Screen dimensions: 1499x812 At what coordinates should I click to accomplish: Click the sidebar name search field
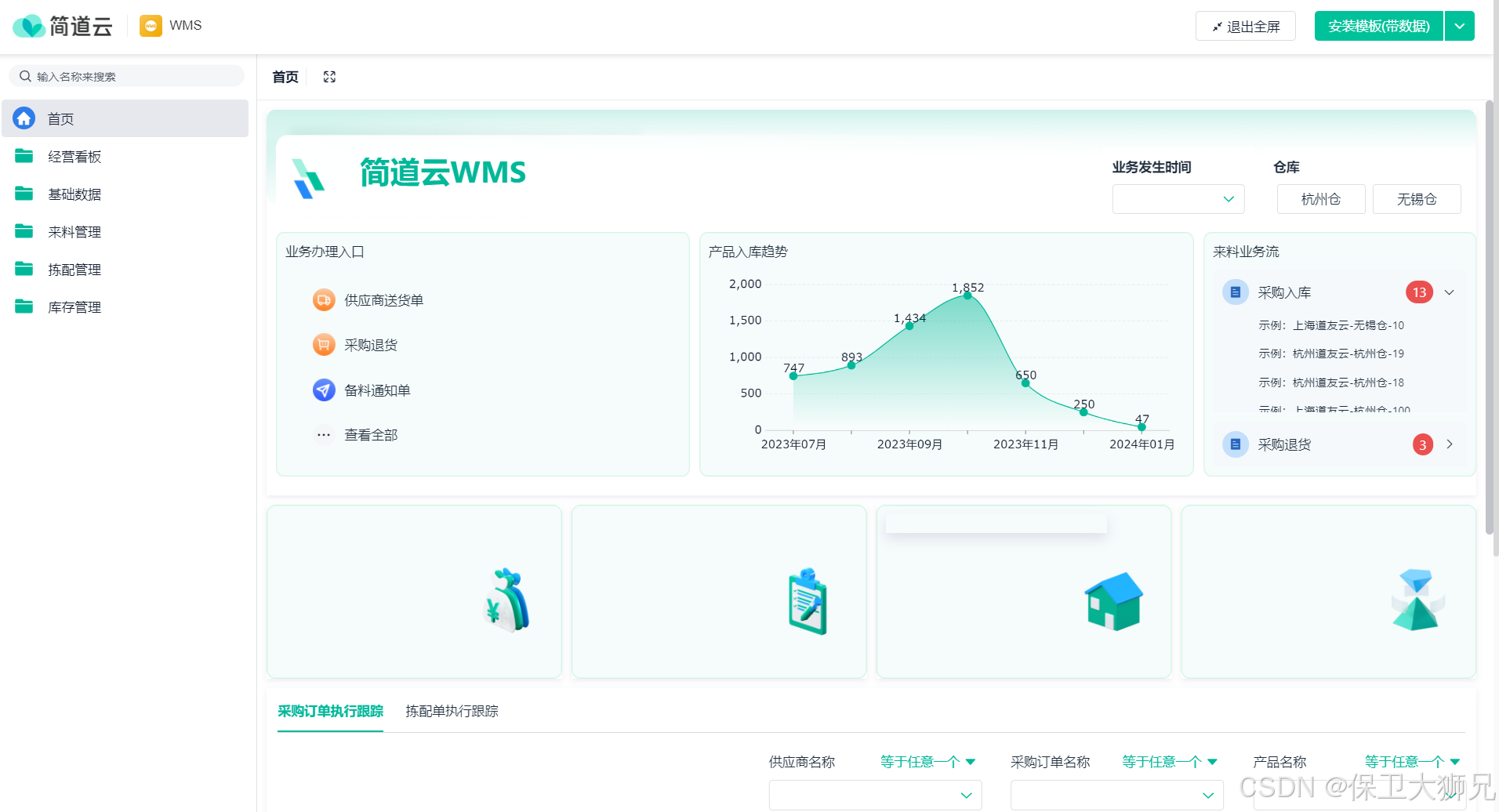point(126,76)
